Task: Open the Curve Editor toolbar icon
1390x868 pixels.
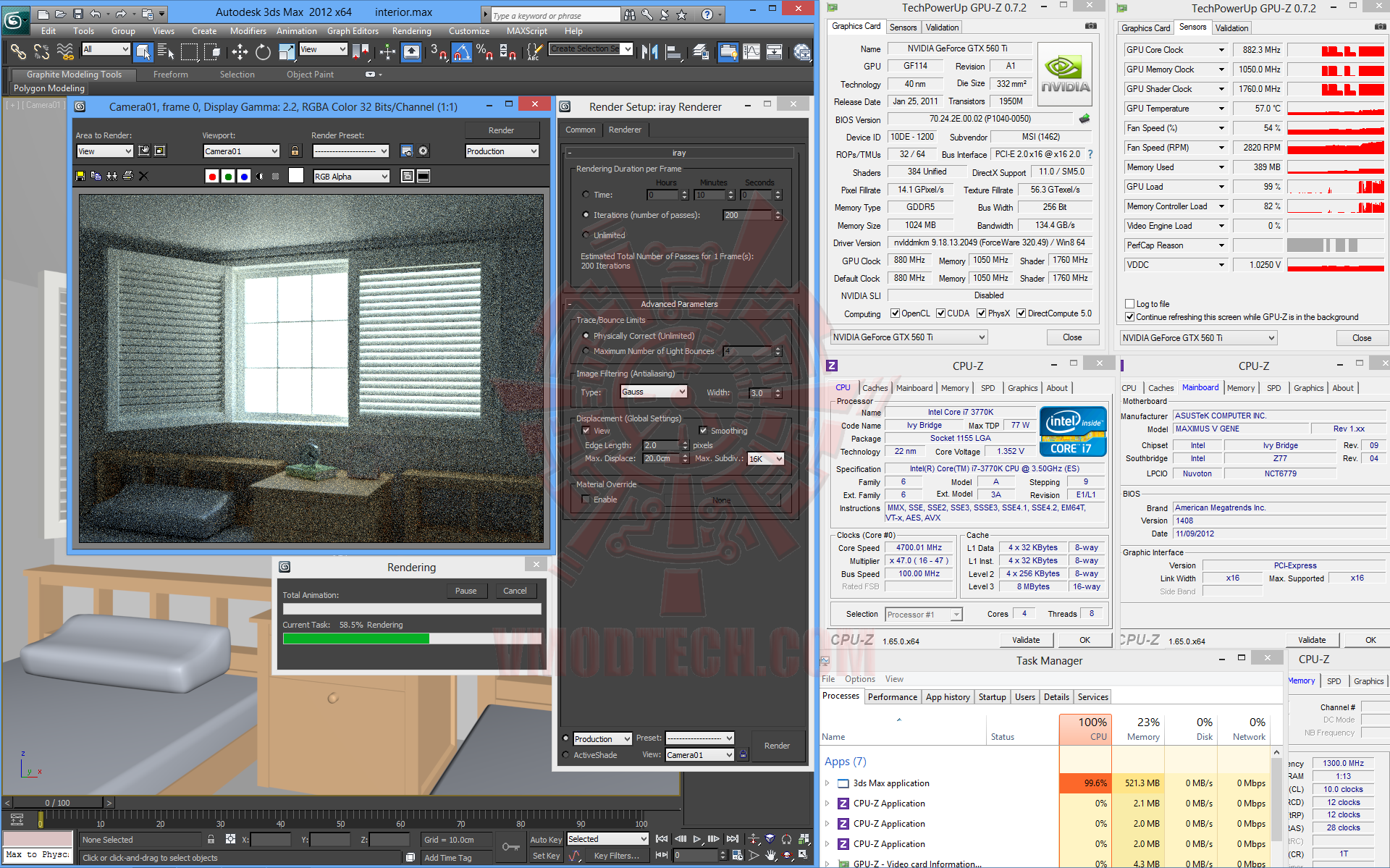Action: point(751,52)
